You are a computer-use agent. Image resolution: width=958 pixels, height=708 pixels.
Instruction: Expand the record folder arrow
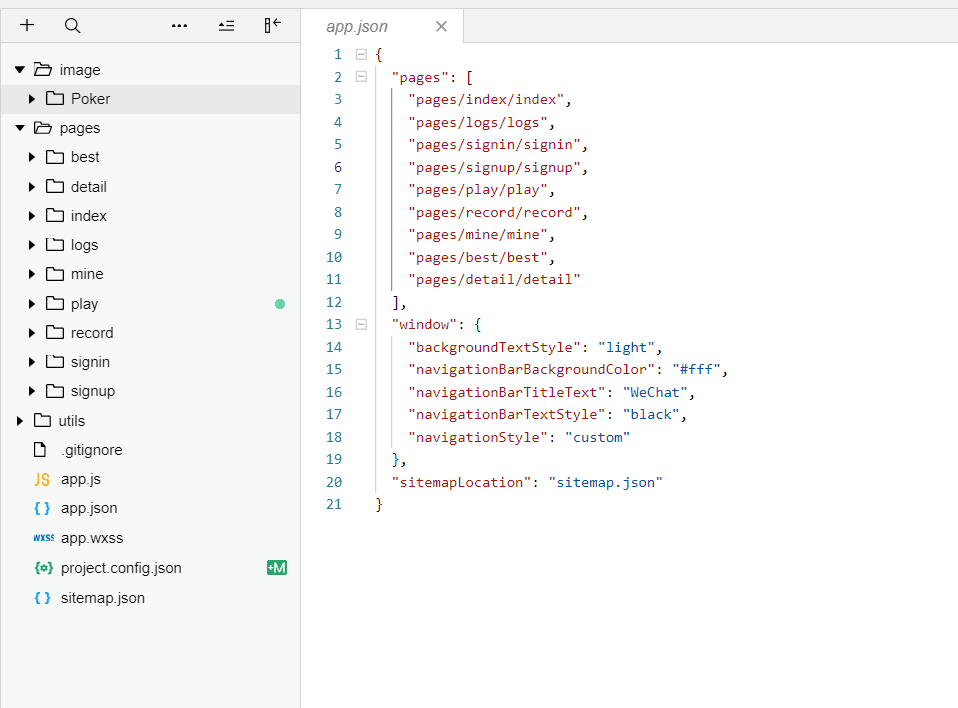pos(32,333)
